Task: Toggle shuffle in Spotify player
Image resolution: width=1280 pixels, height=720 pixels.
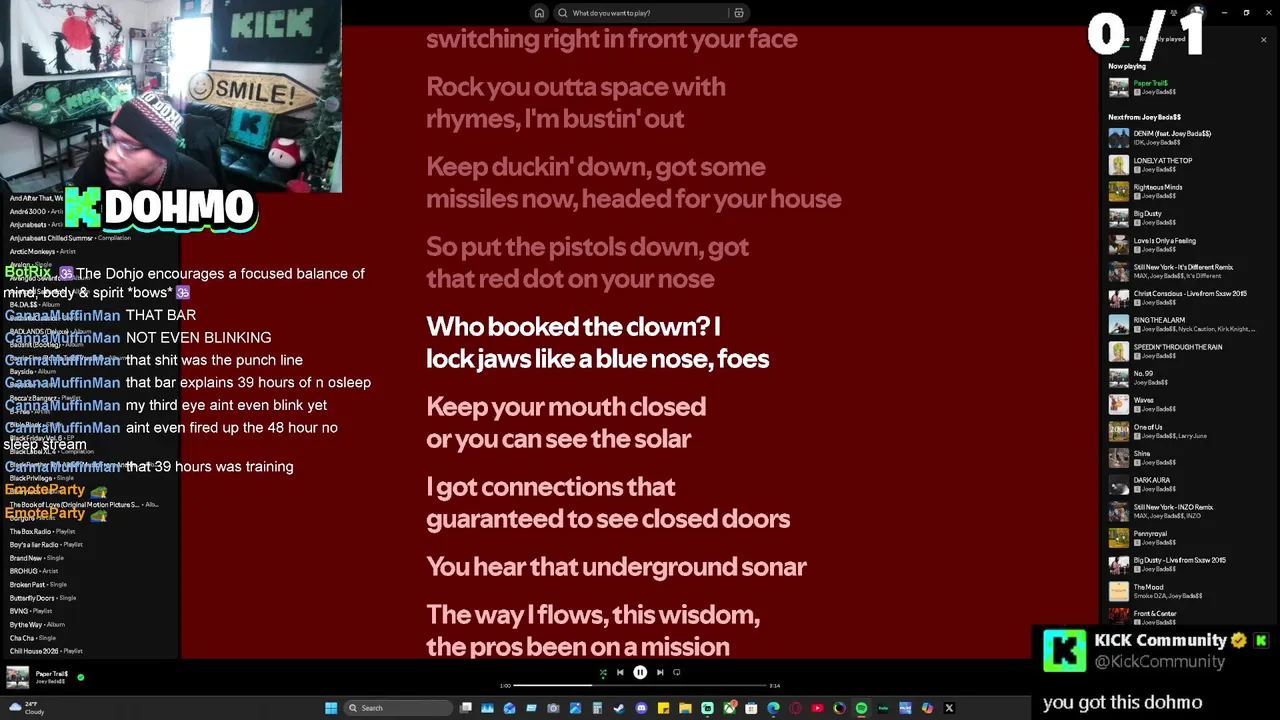Action: tap(603, 673)
